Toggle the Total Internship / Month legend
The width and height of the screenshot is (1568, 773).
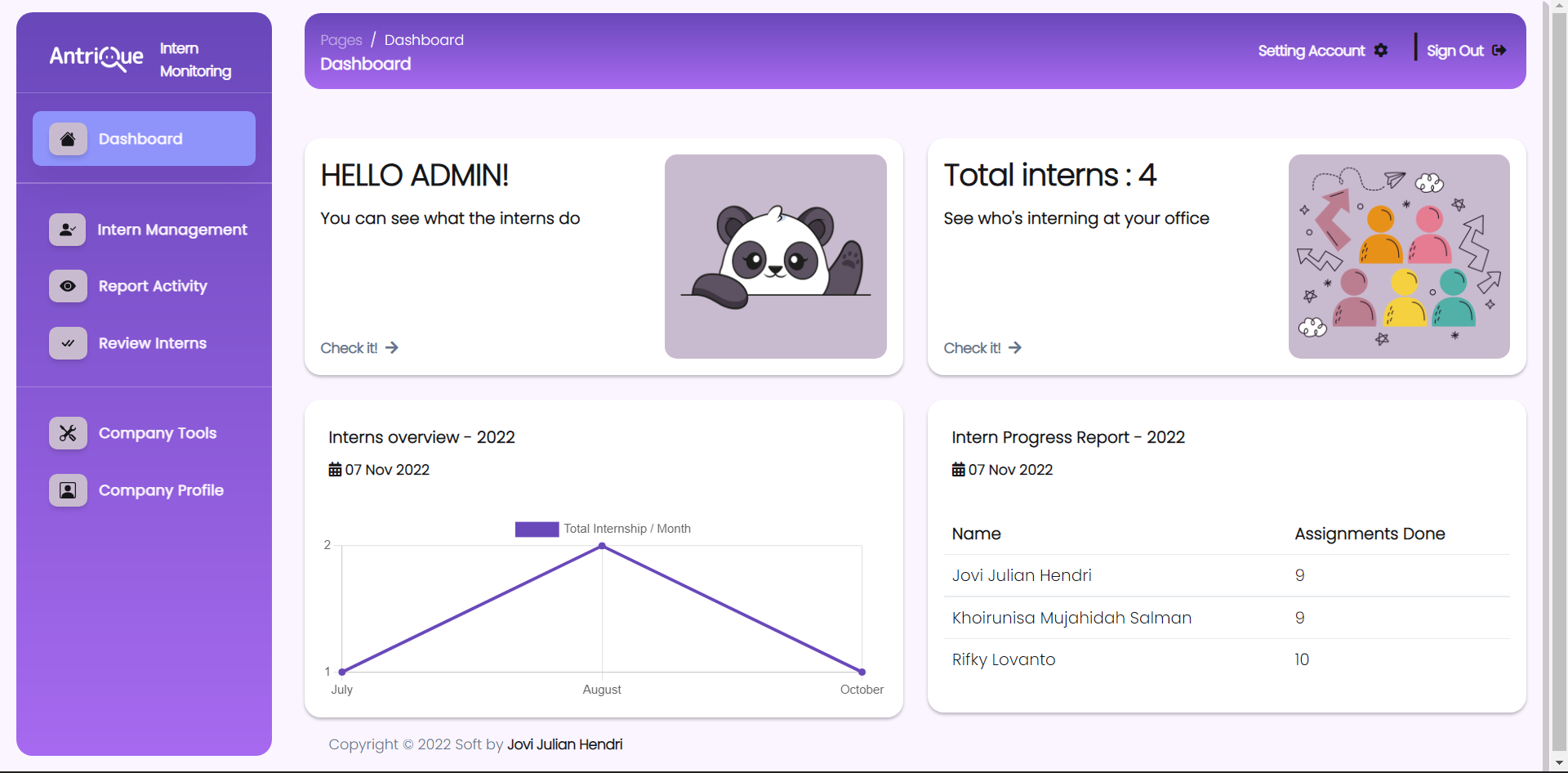click(x=603, y=529)
